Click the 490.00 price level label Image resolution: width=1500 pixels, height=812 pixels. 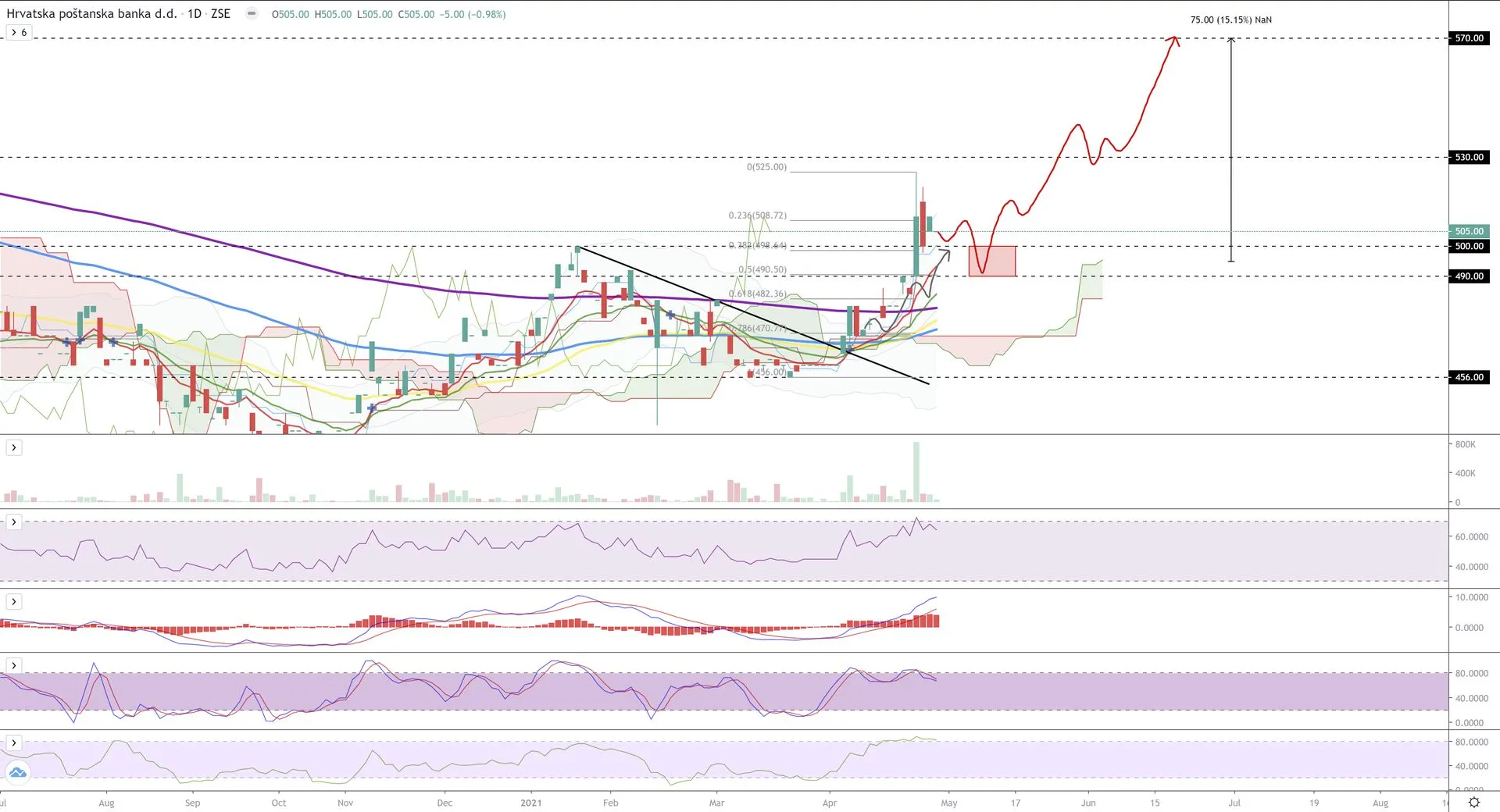(x=1469, y=276)
